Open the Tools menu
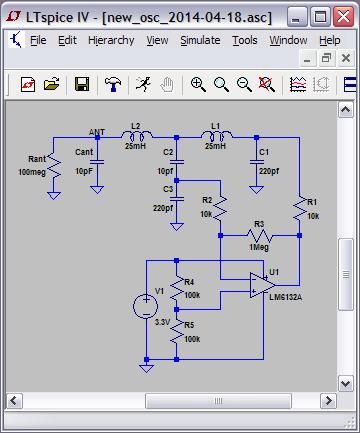Screen dimensions: 360x433 coord(245,40)
